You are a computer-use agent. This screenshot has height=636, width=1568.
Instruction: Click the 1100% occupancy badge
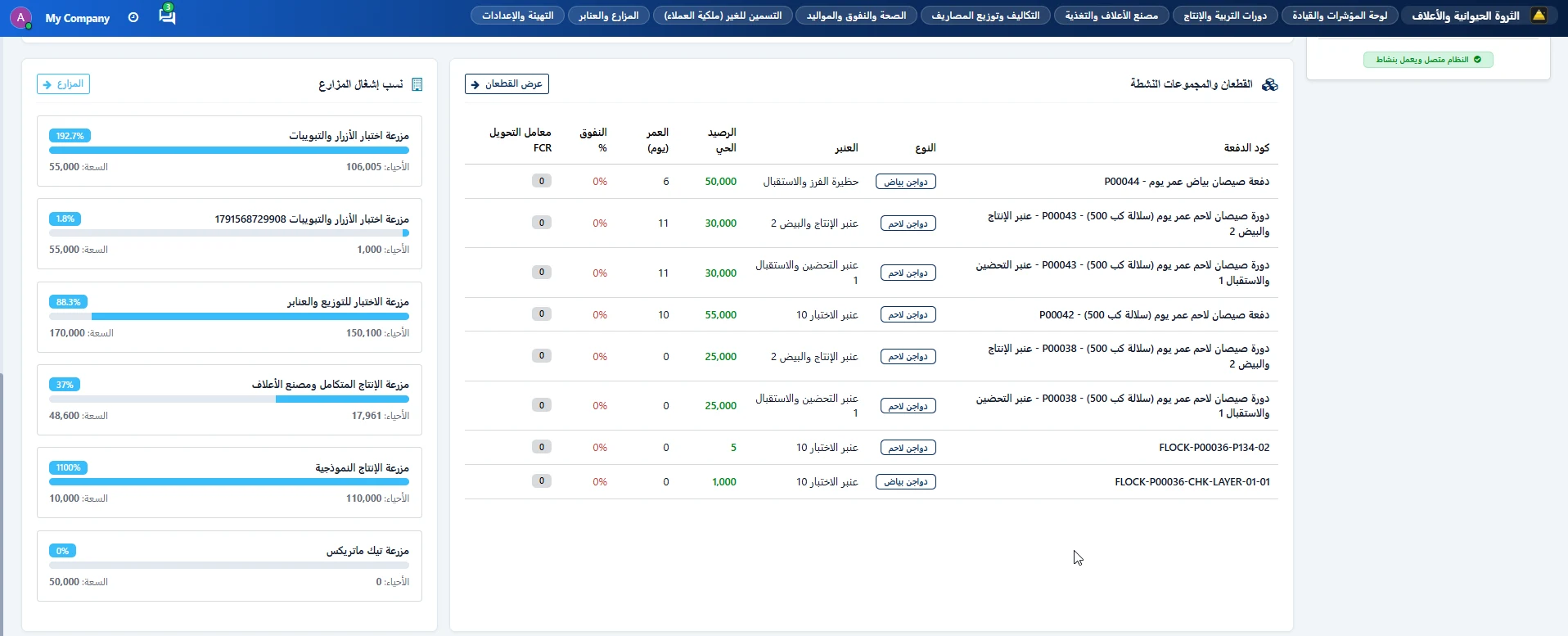pos(68,468)
